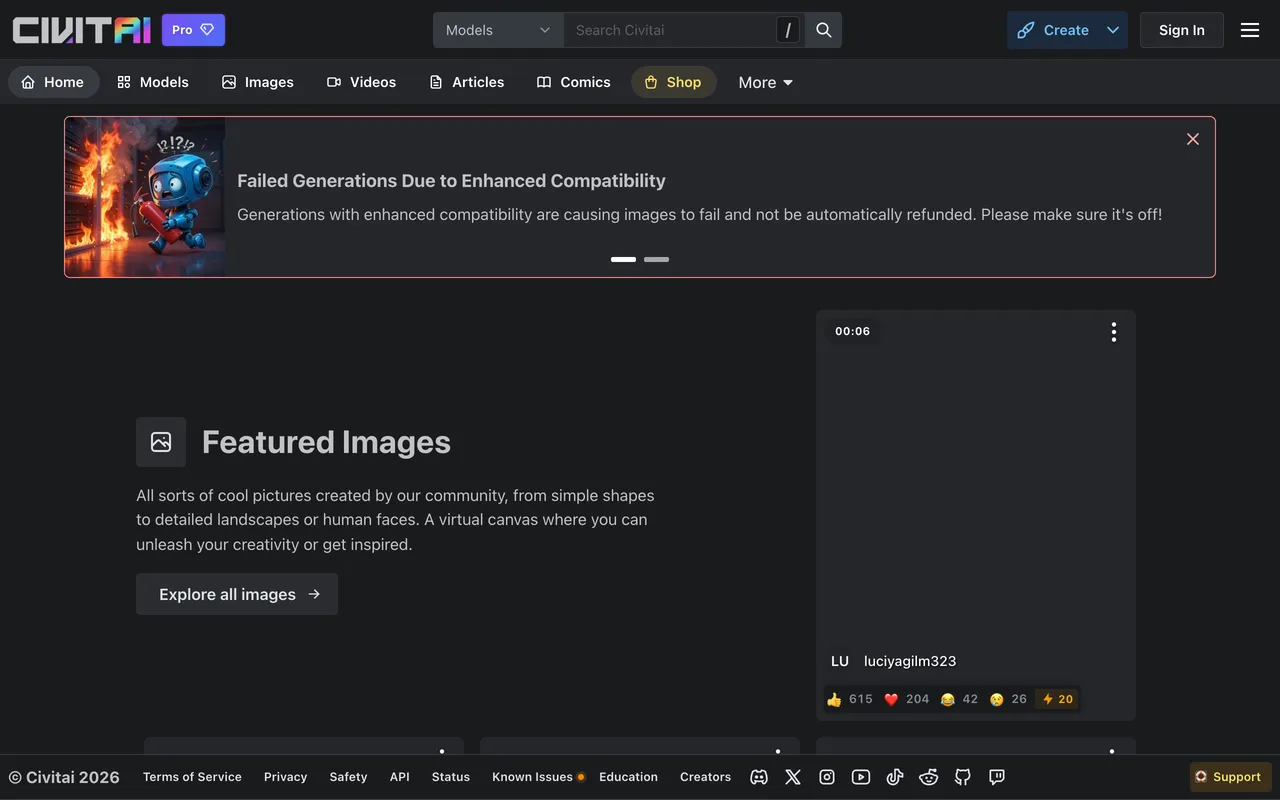Open the Comics tab

(x=574, y=82)
